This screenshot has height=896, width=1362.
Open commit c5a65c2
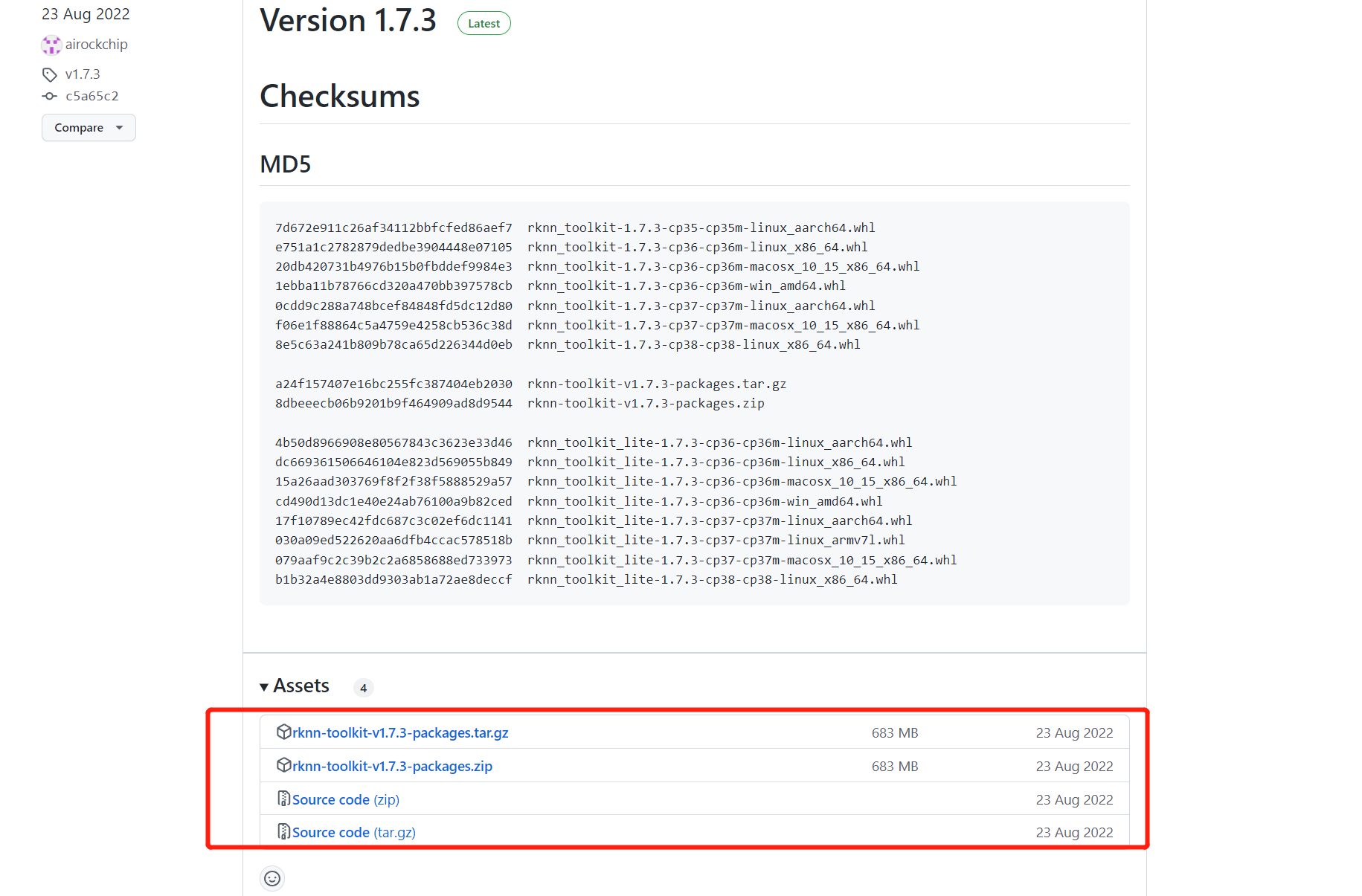pyautogui.click(x=91, y=96)
